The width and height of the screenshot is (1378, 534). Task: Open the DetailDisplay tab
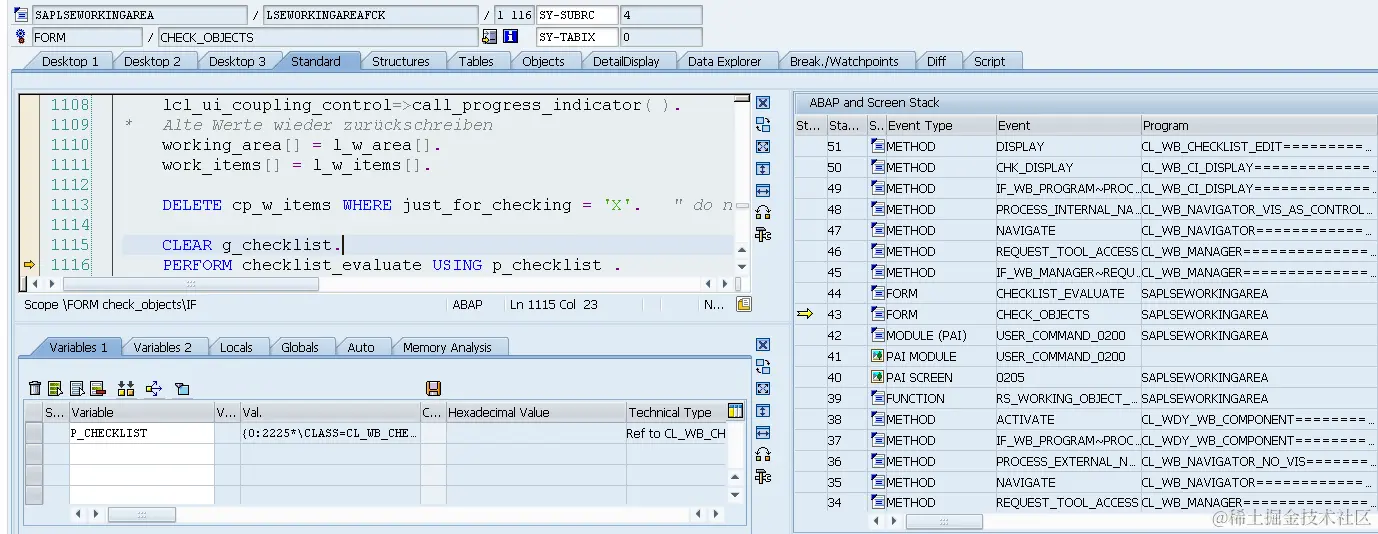pos(626,61)
